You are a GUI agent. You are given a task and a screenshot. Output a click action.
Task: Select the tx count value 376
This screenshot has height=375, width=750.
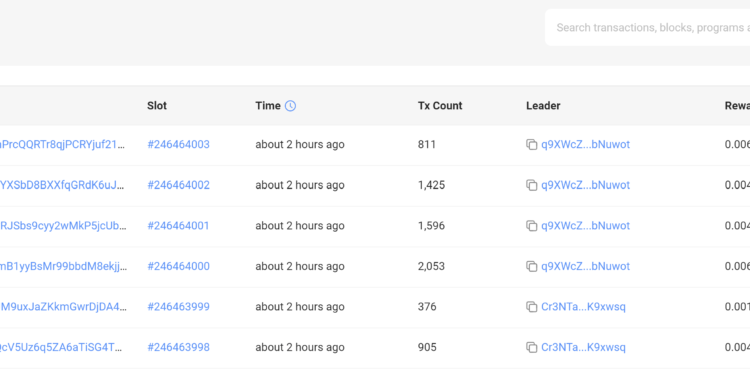[427, 307]
